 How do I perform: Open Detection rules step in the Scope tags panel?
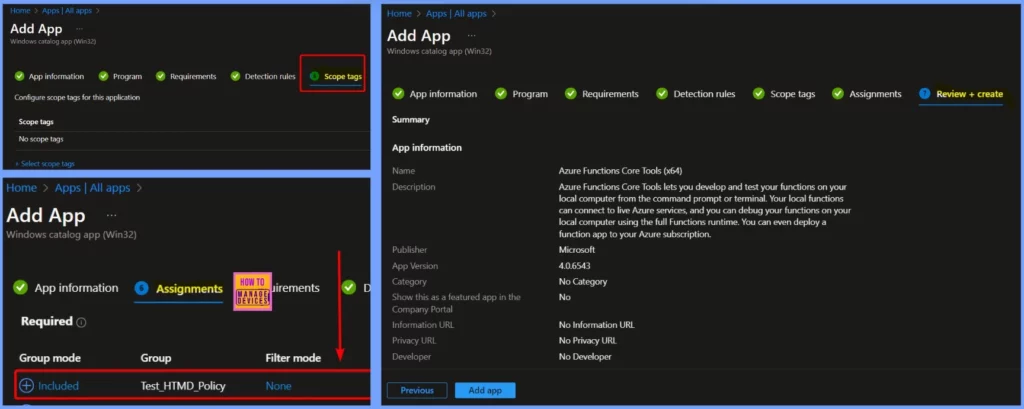263,76
